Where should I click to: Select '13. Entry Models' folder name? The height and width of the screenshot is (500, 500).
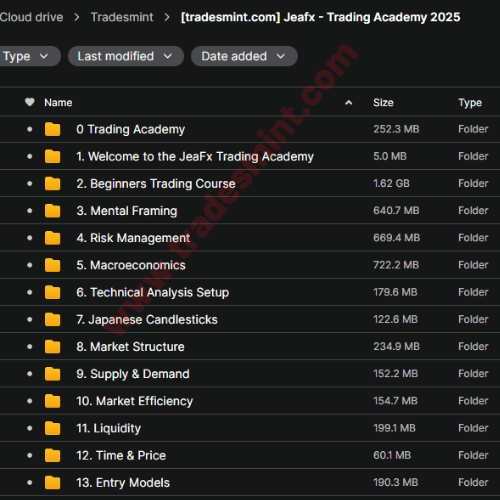[x=123, y=483]
